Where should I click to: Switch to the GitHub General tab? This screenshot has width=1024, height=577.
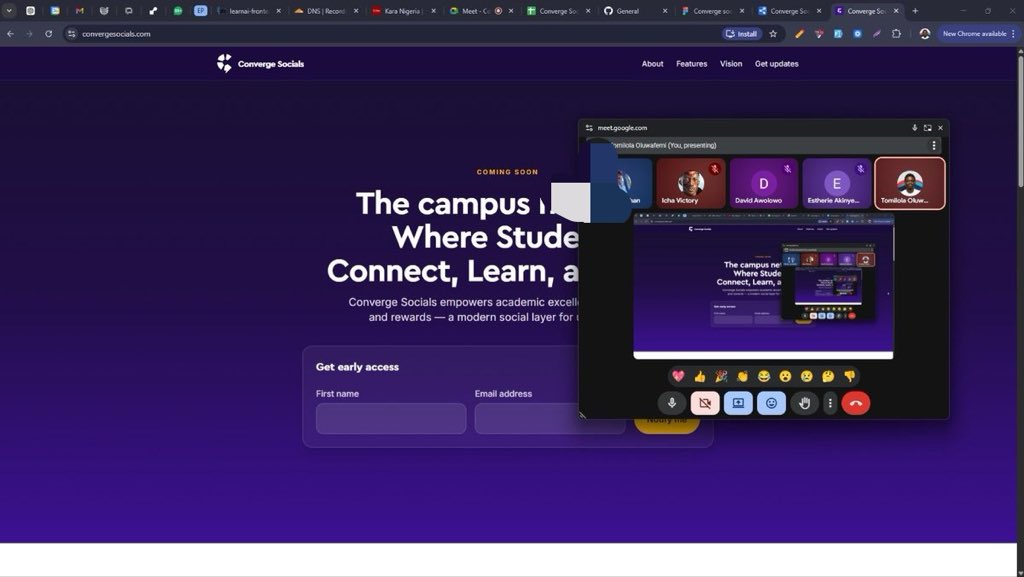(x=635, y=11)
